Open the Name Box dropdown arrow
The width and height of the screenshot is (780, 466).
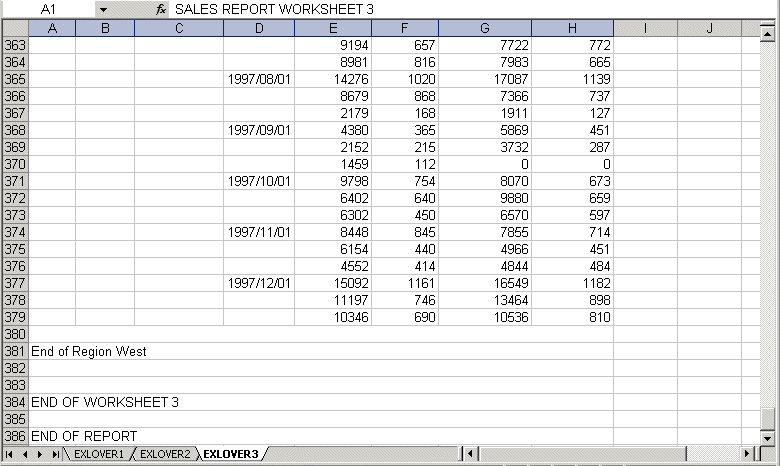(102, 9)
